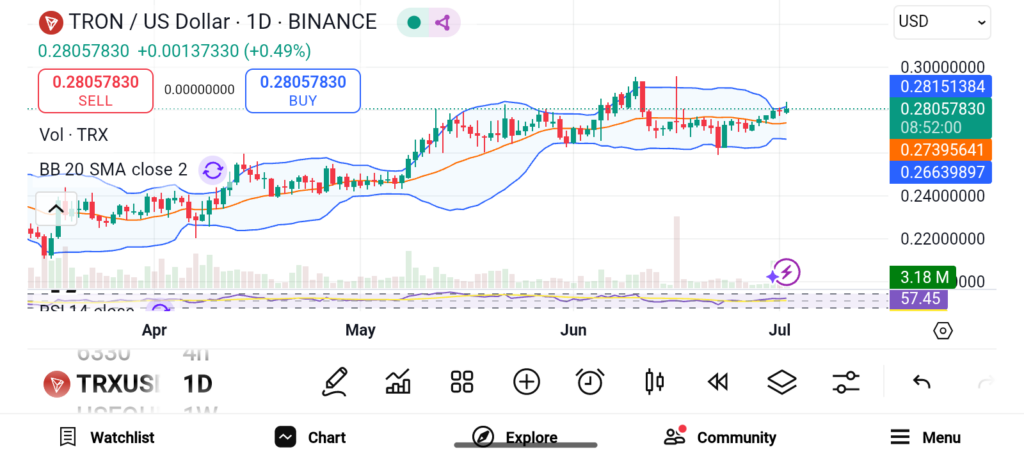This screenshot has width=1024, height=461.
Task: Open the Watchlist tab
Action: tap(106, 437)
